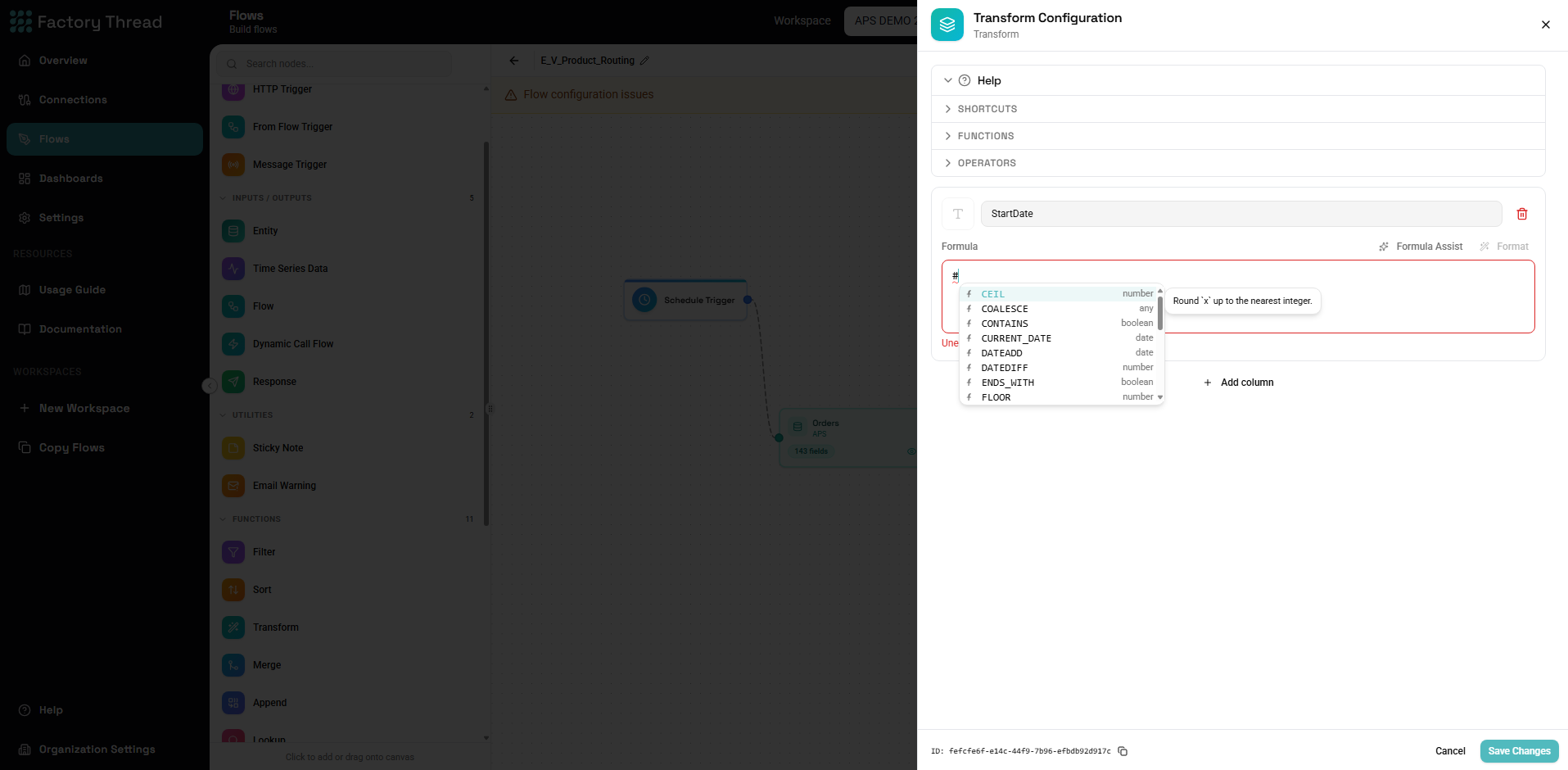This screenshot has width=1568, height=770.
Task: Select the Append node icon
Action: point(233,703)
